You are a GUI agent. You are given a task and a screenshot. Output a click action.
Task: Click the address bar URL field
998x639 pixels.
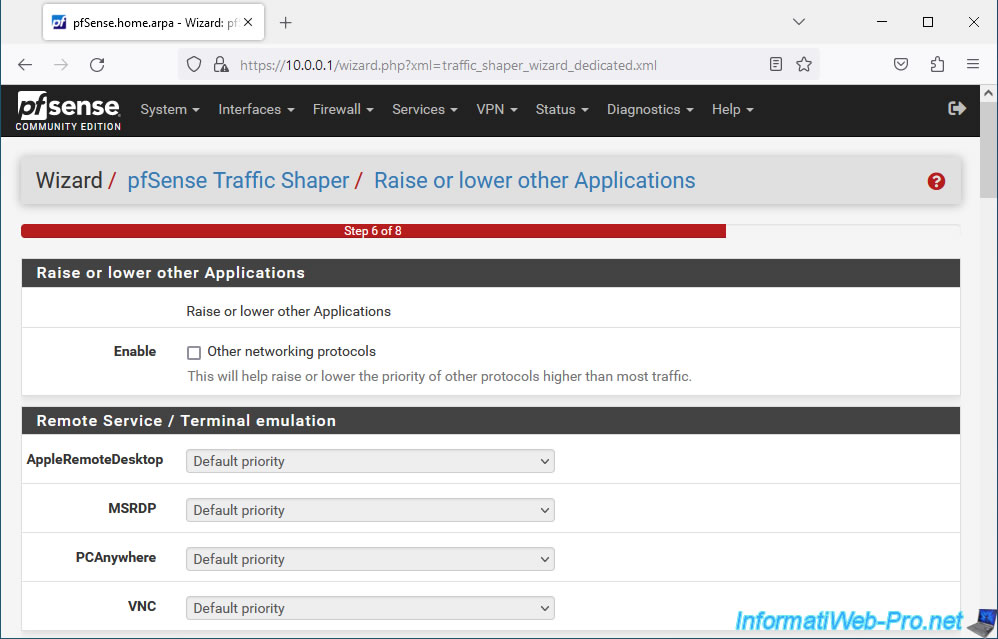pos(499,65)
